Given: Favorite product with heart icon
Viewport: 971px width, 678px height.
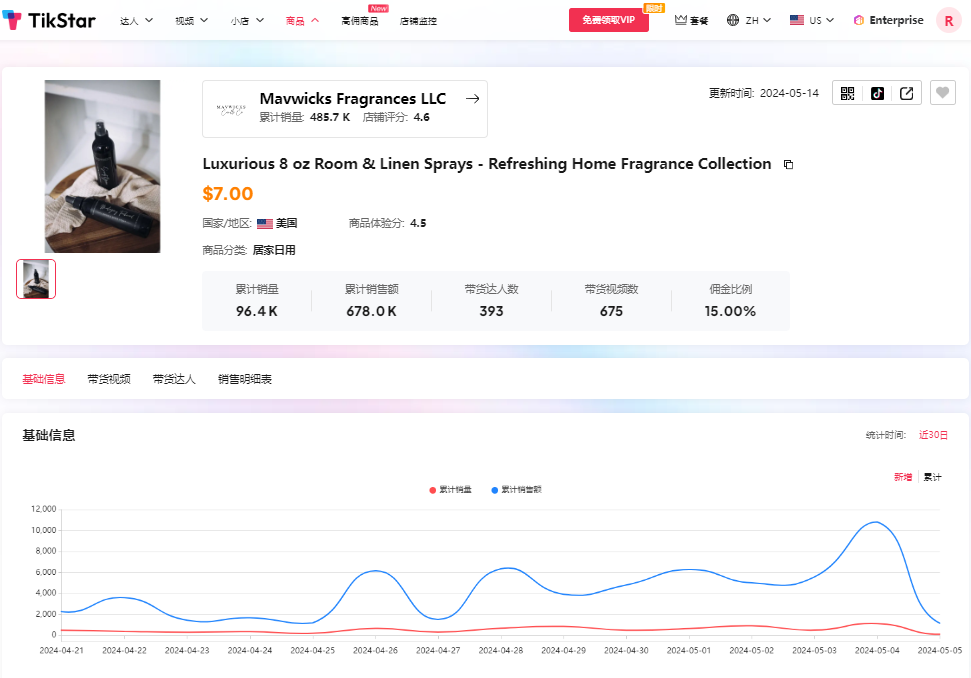Looking at the screenshot, I should point(943,93).
